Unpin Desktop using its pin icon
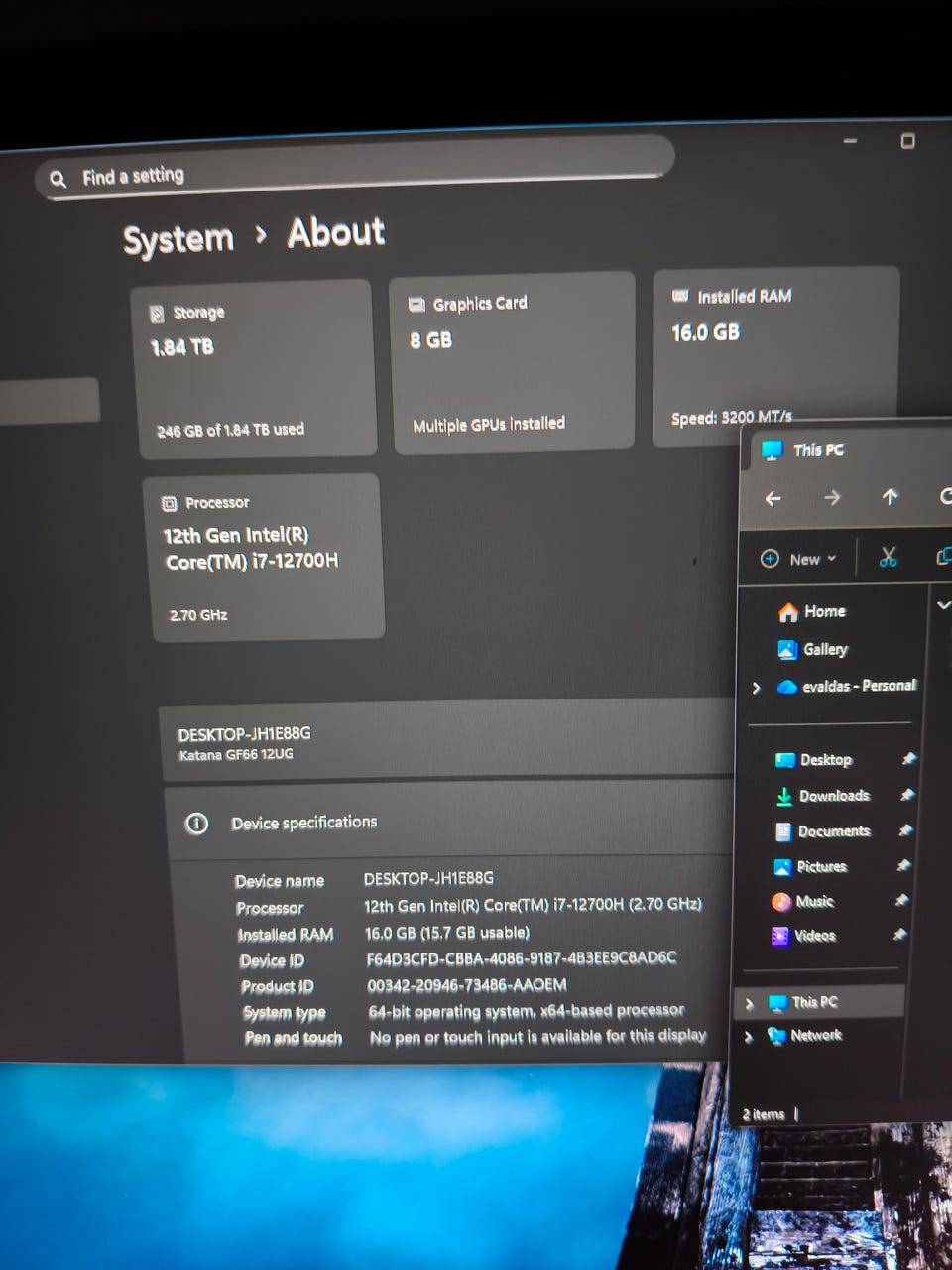Screen dimensions: 952x1270 point(908,759)
